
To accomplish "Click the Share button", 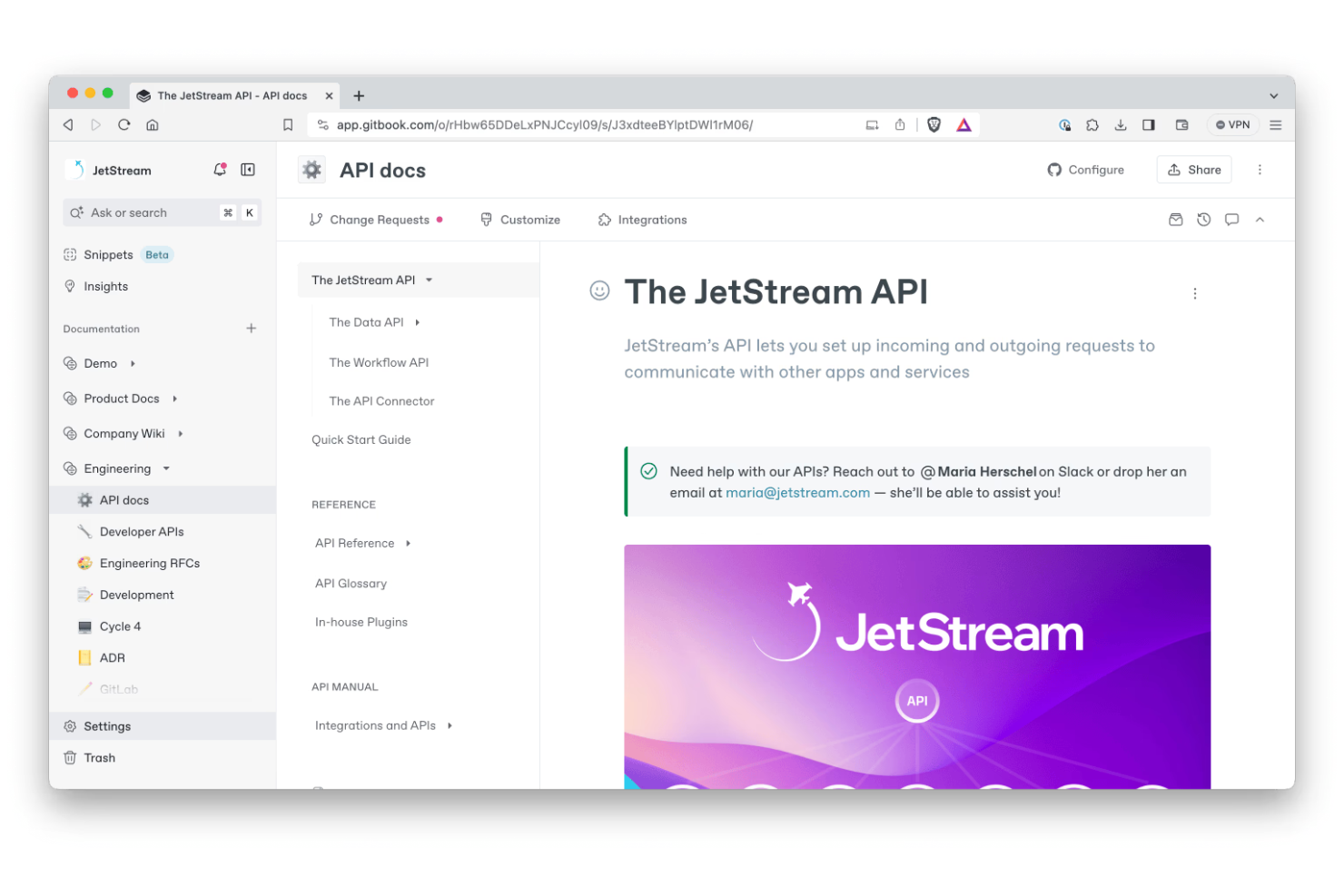I will tap(1193, 169).
